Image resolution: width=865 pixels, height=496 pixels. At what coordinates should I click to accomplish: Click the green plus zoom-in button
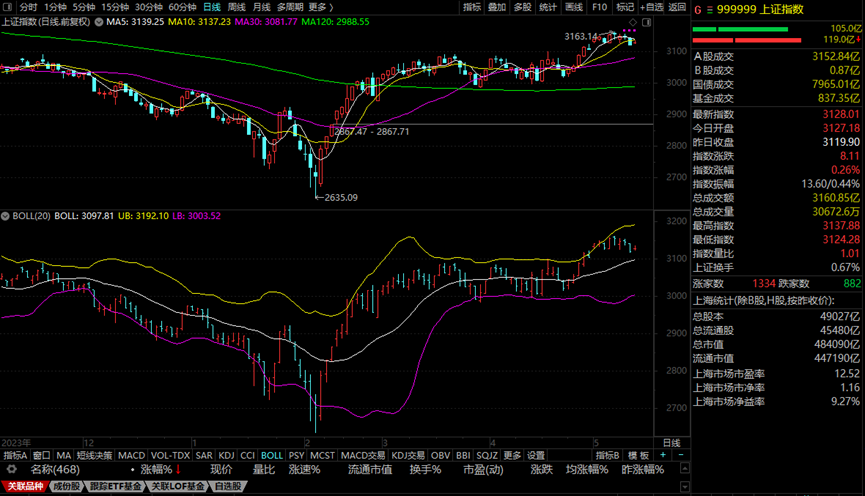pyautogui.click(x=663, y=455)
